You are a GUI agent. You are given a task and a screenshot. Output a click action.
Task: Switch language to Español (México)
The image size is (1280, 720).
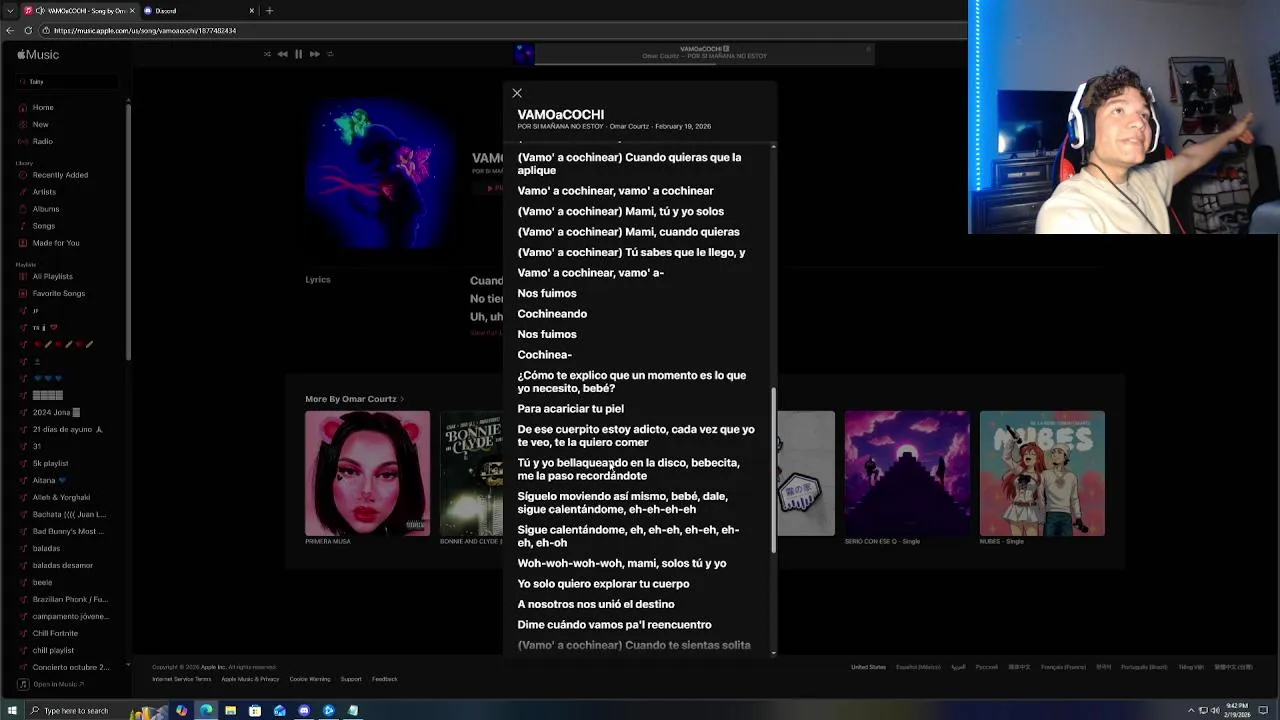[x=918, y=667]
